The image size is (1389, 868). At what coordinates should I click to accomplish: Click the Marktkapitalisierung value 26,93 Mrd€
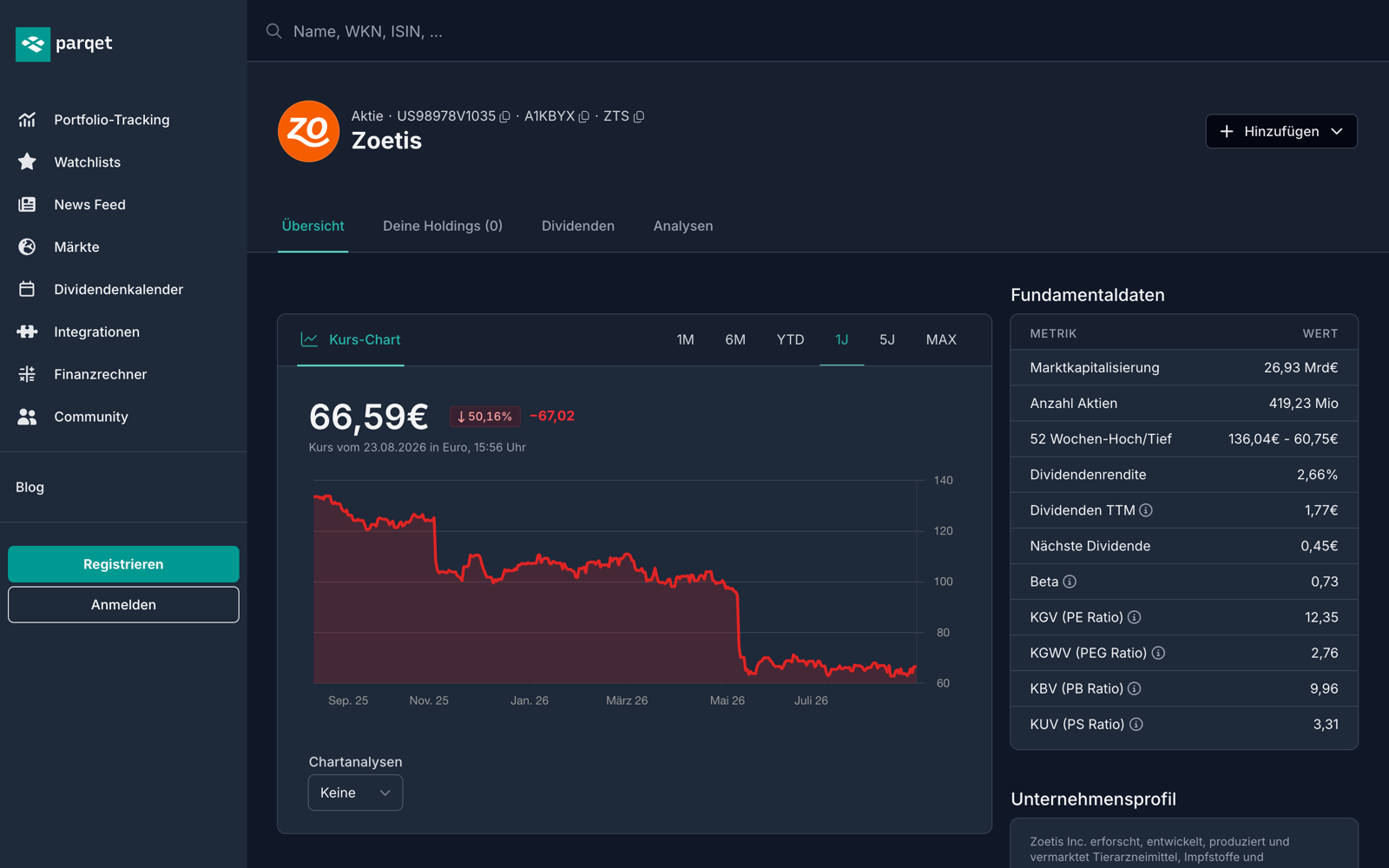[1300, 367]
